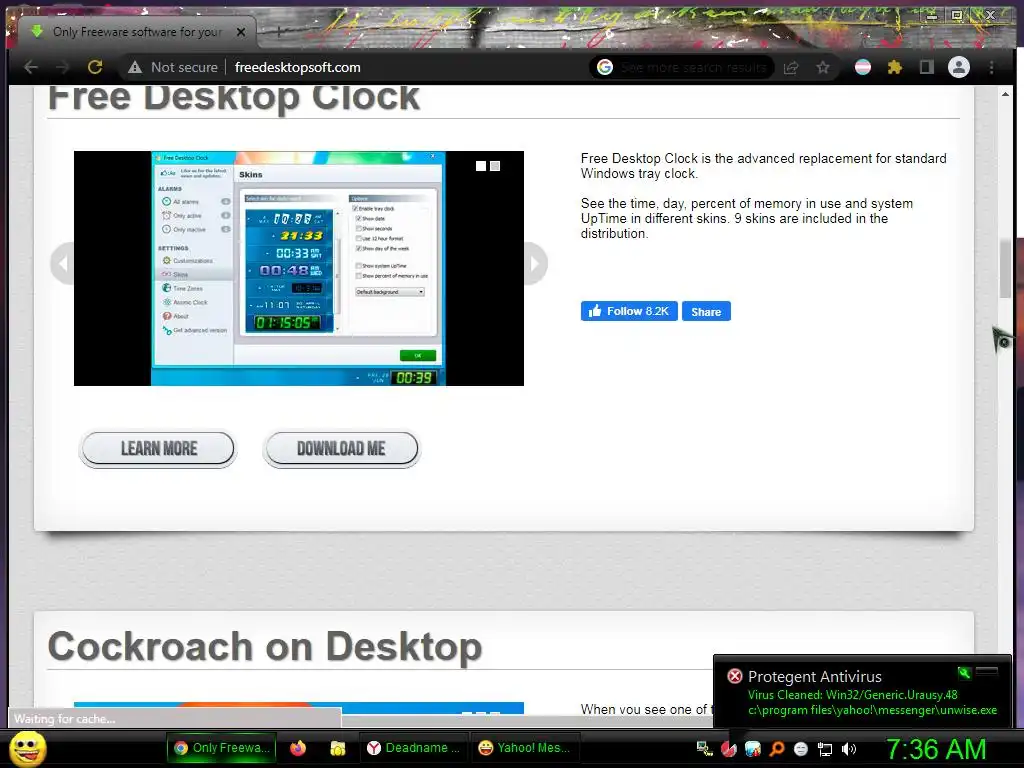The image size is (1024, 768).
Task: Click the browser forward arrow
Action: click(x=63, y=67)
